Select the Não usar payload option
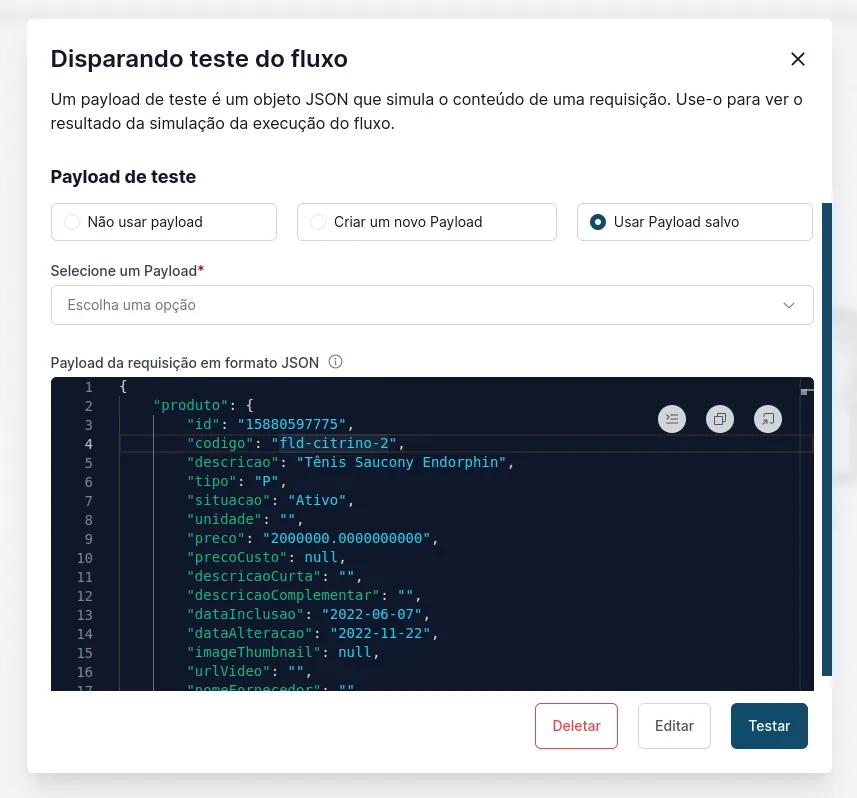This screenshot has height=798, width=857. point(163,222)
